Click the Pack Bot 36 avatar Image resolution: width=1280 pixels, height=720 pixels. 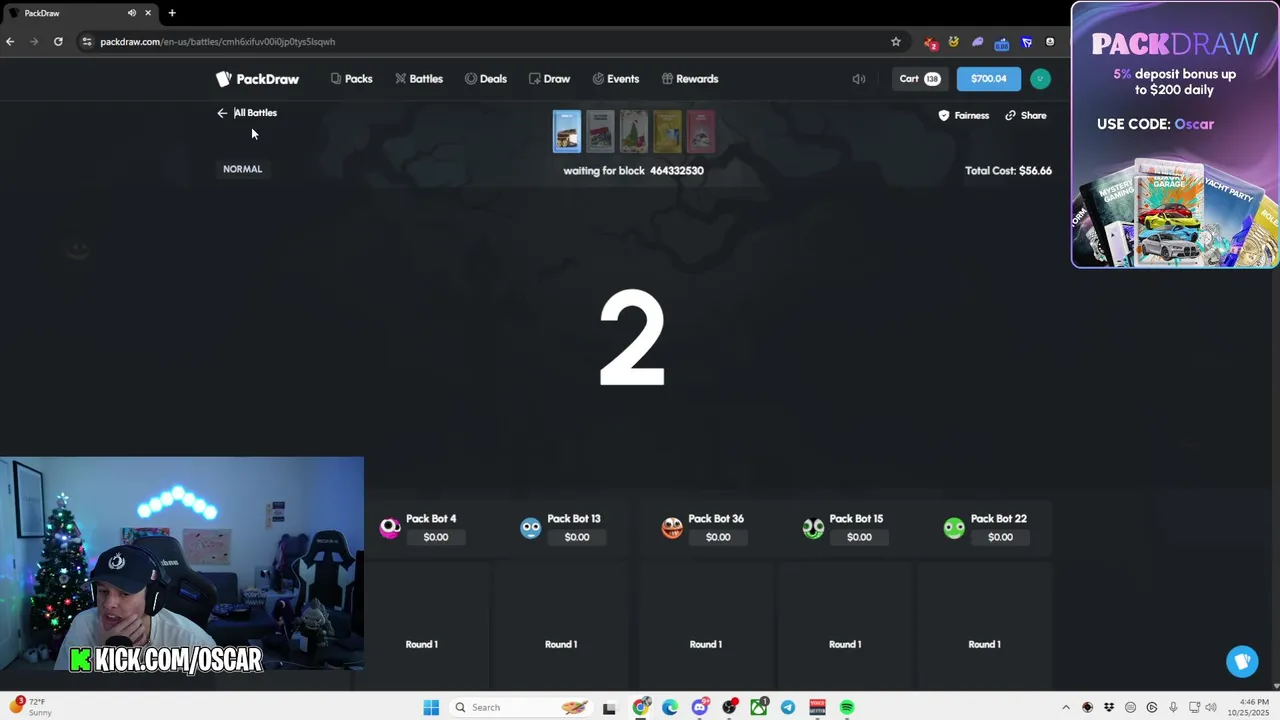click(x=672, y=528)
